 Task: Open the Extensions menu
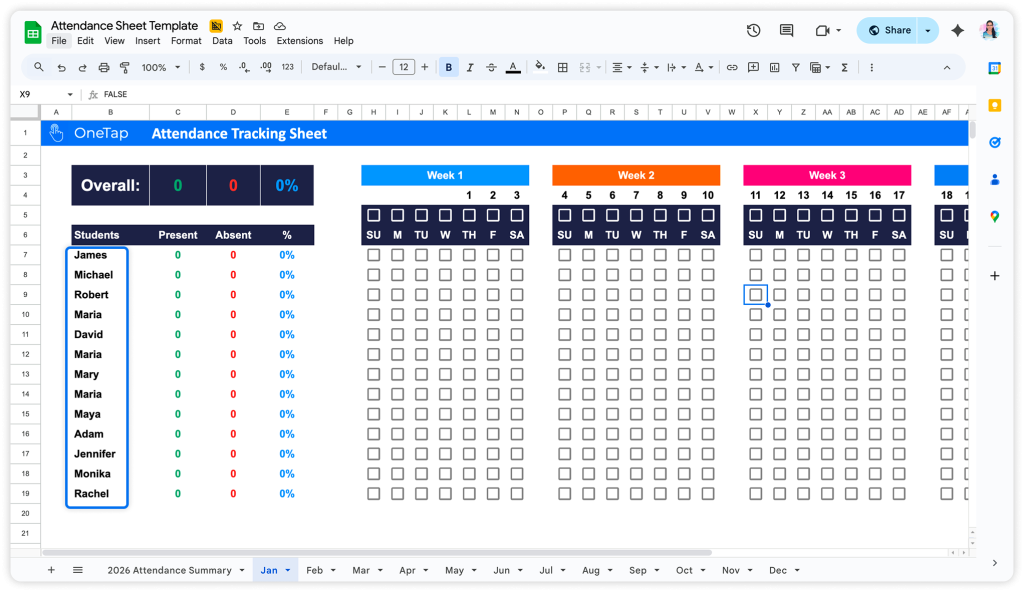tap(300, 41)
